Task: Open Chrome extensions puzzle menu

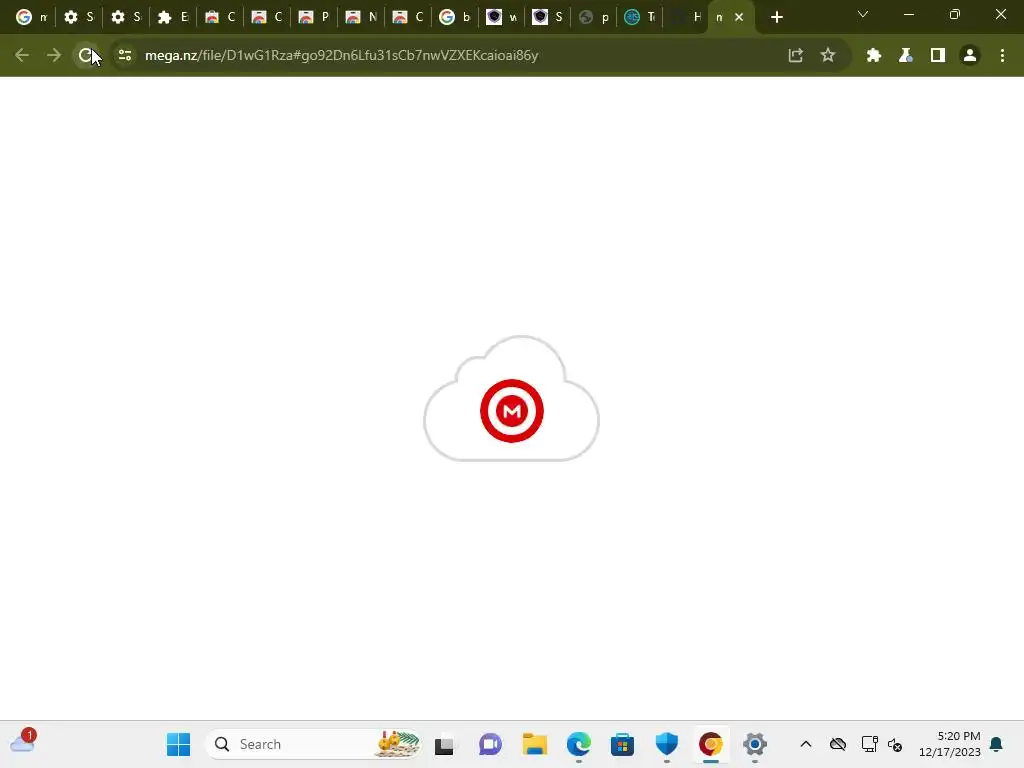Action: click(874, 56)
